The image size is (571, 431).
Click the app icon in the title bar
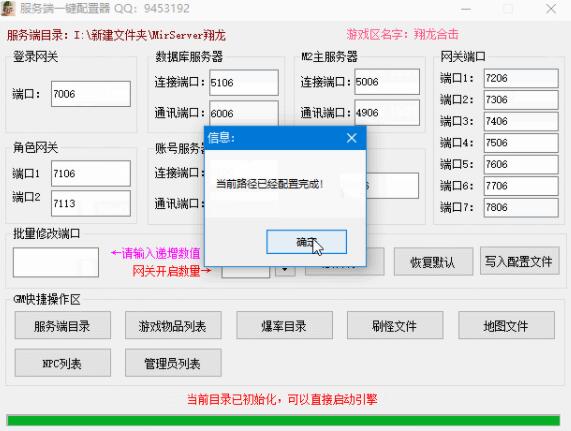coord(8,8)
